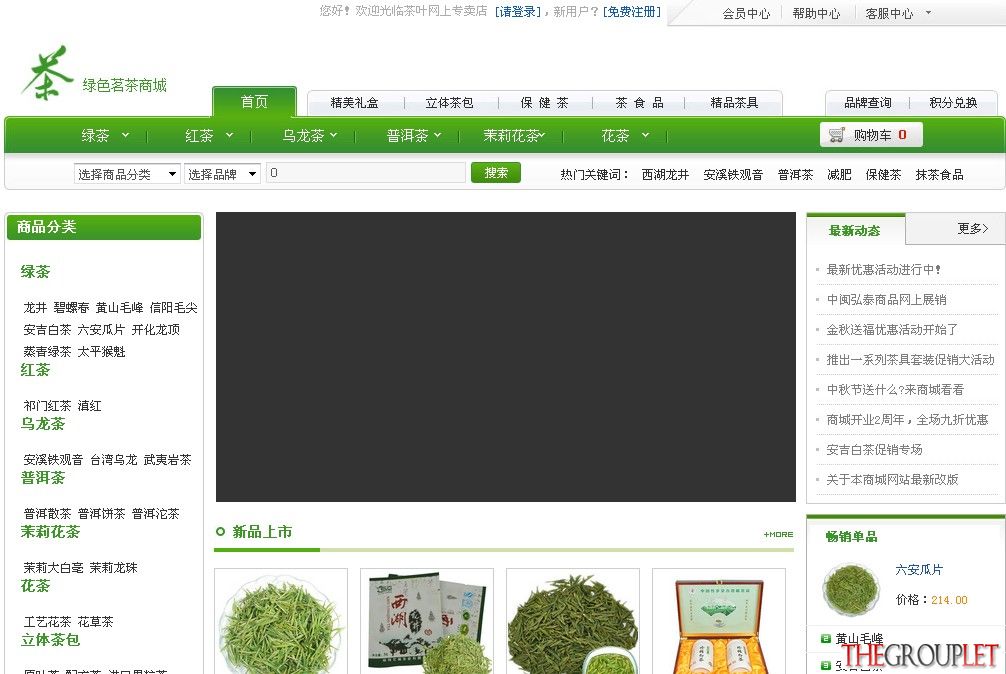1006x674 pixels.
Task: Select 黄山毛峰 in the sidebar
Action: pos(119,308)
